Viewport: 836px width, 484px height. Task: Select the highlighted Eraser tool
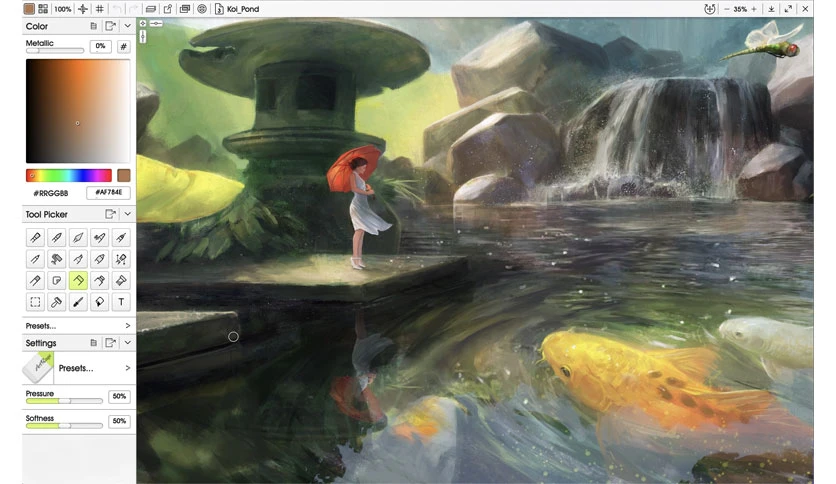pos(78,280)
